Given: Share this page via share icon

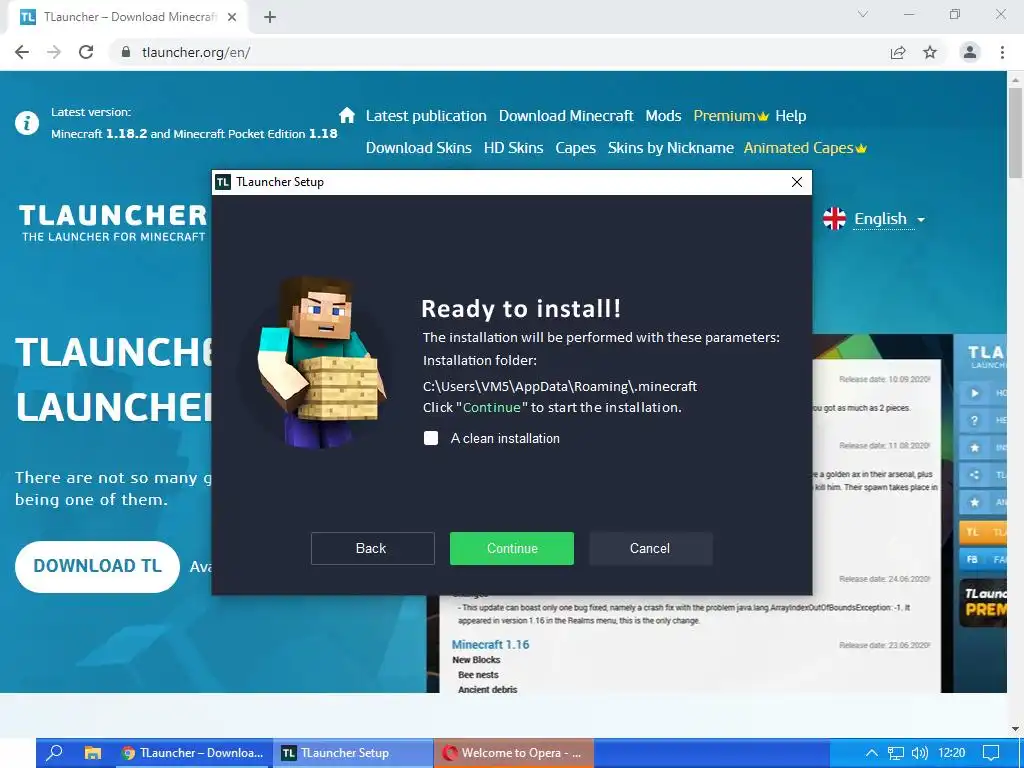Looking at the screenshot, I should click(x=898, y=52).
